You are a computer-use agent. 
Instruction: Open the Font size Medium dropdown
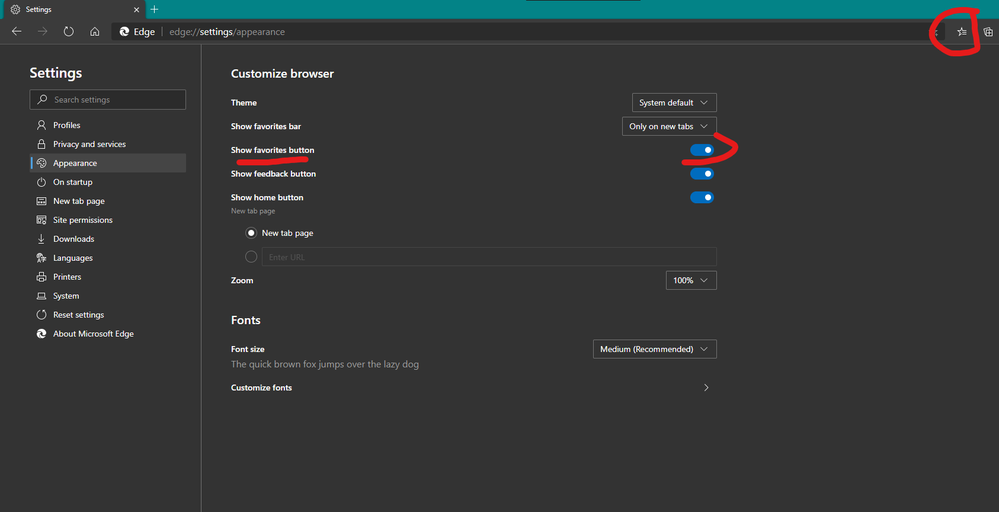(x=654, y=349)
